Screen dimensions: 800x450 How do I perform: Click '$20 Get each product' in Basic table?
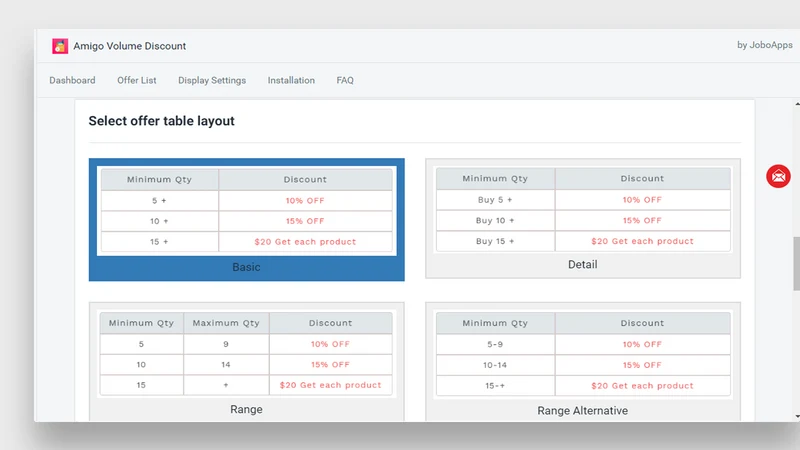305,241
